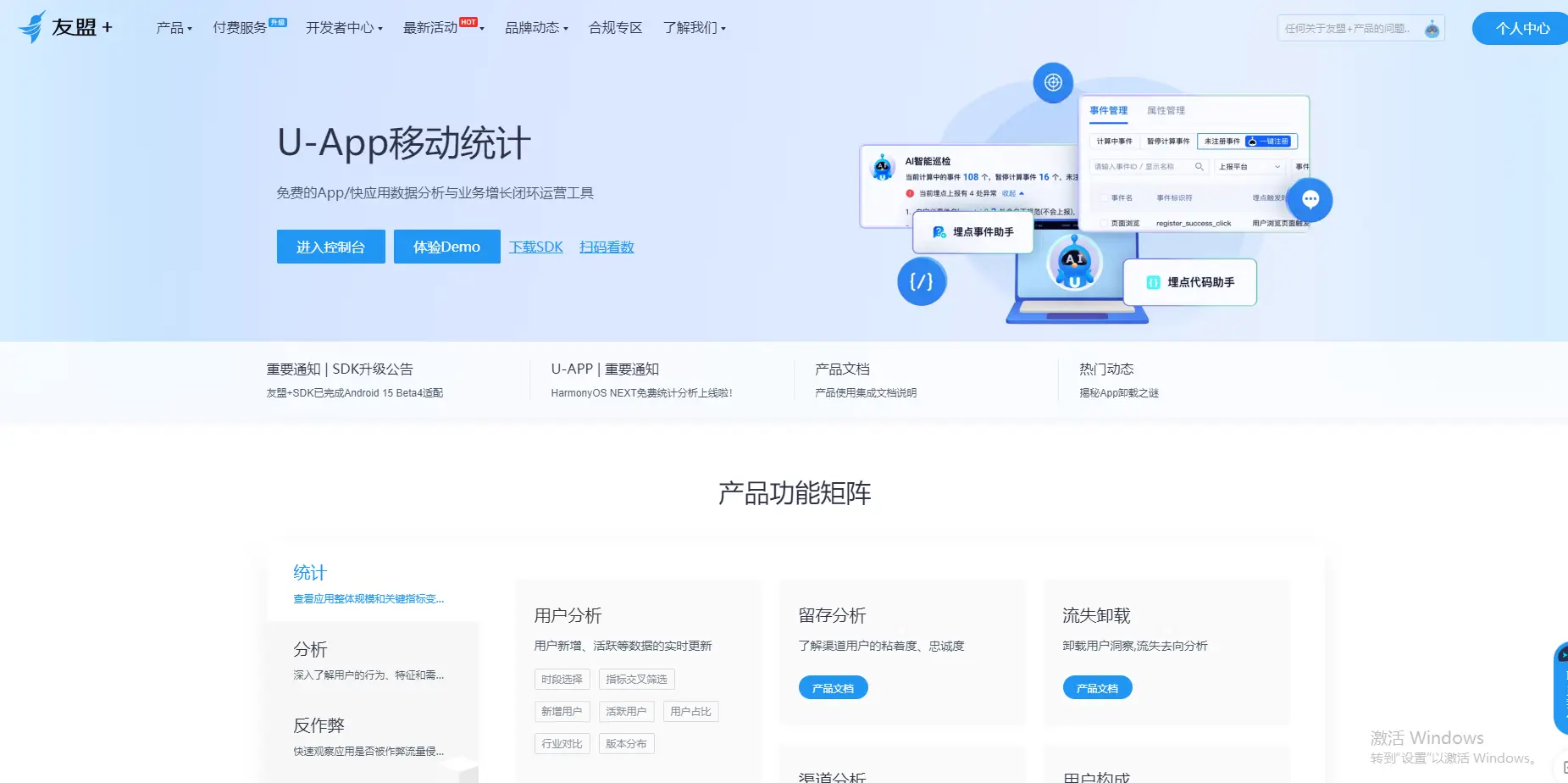Click the 行业对比 tag

coord(562,744)
